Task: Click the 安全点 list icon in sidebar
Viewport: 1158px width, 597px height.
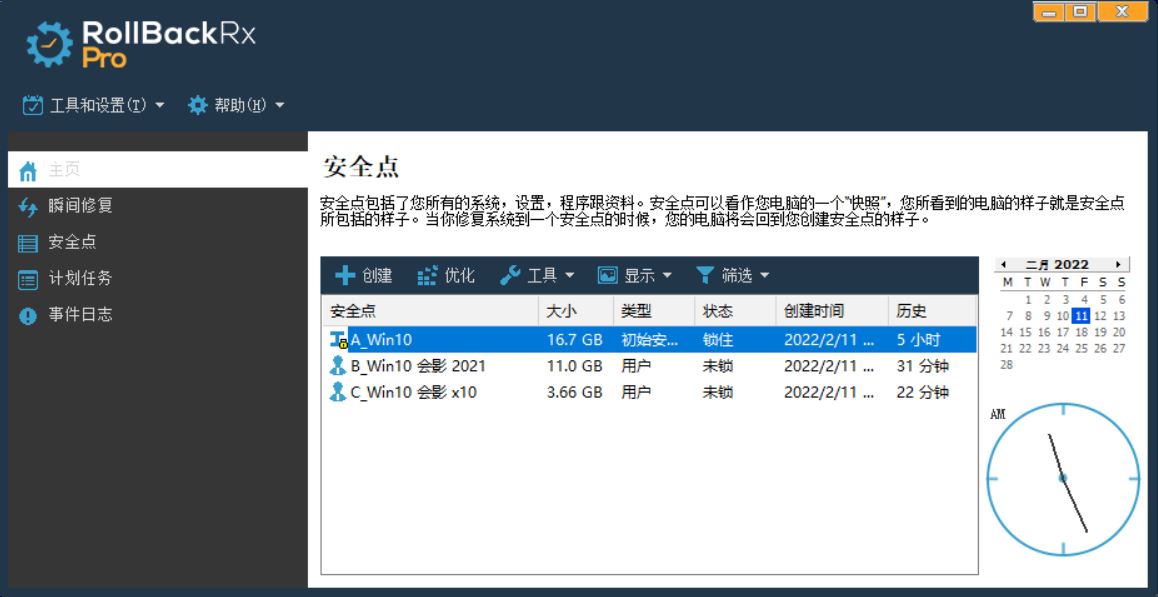Action: tap(28, 243)
